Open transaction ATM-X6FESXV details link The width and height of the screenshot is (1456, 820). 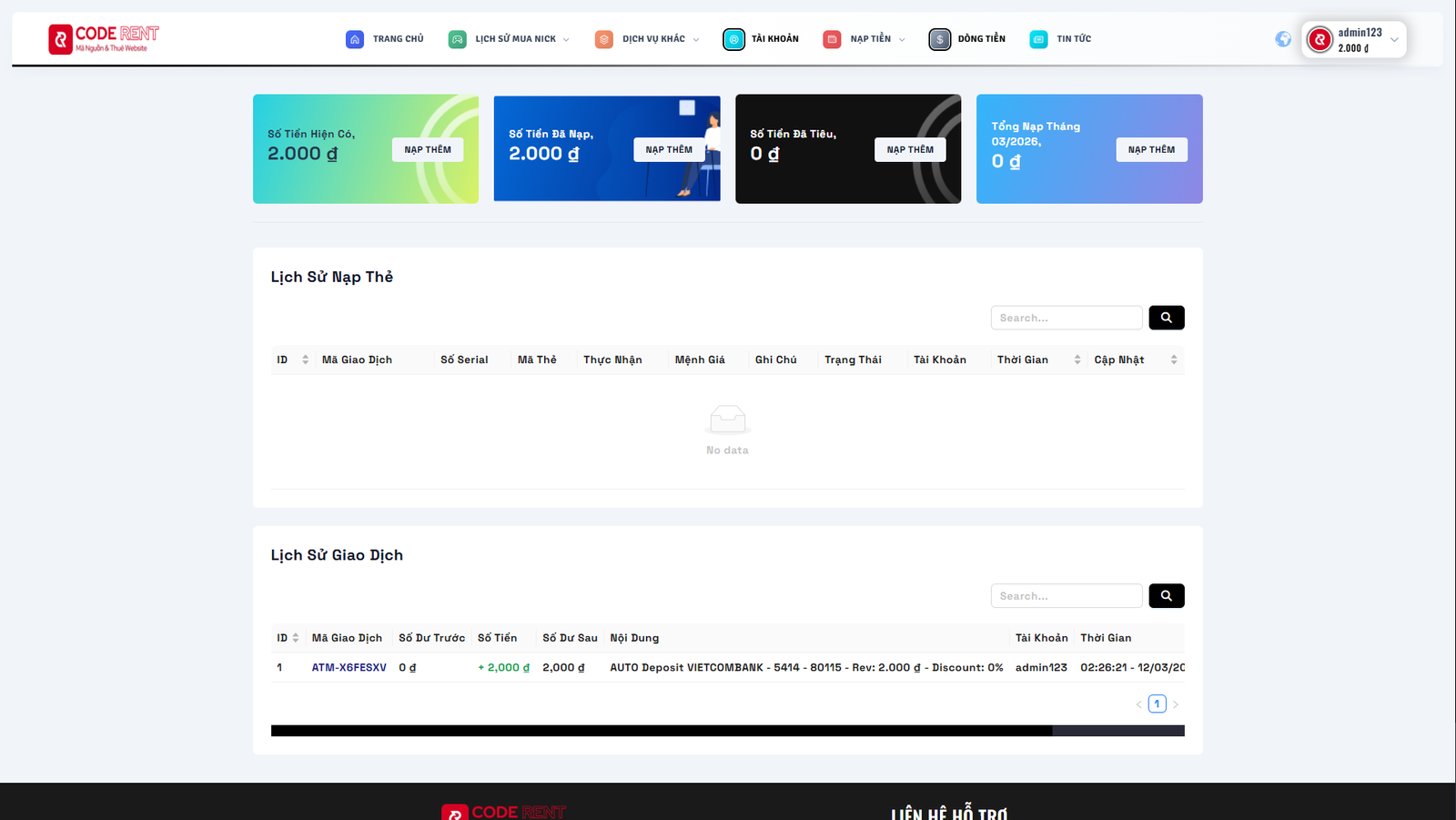pos(349,666)
